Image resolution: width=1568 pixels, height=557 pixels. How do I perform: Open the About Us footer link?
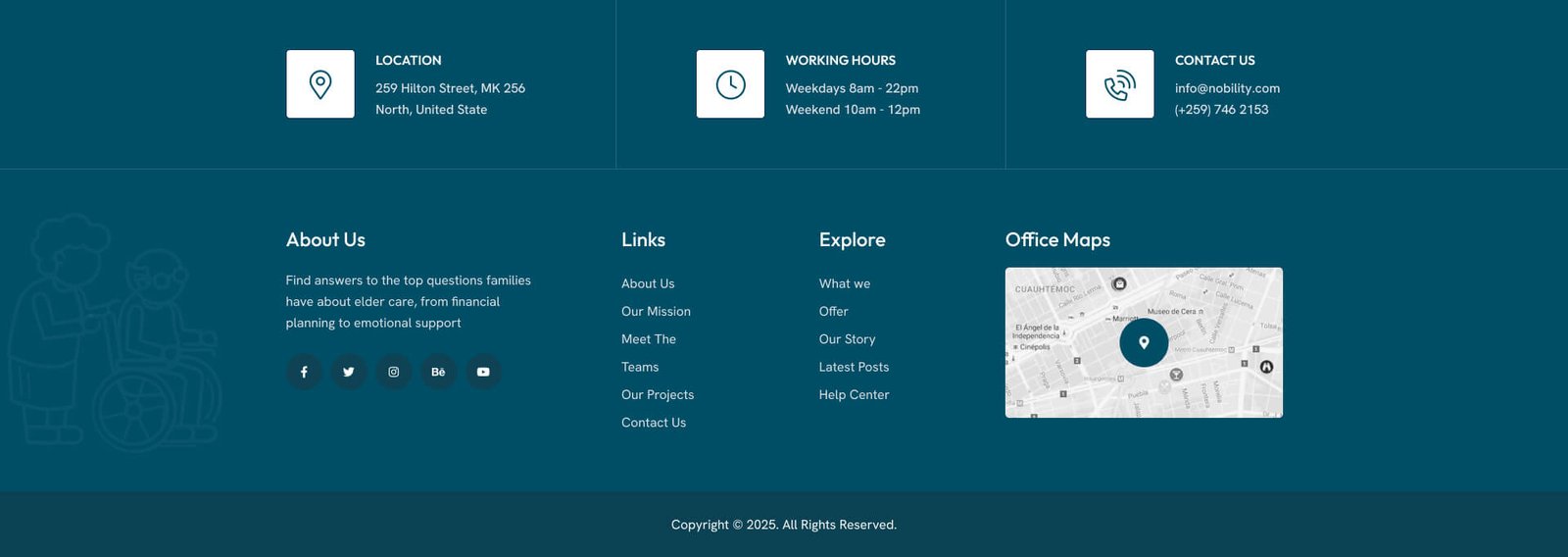(x=648, y=283)
